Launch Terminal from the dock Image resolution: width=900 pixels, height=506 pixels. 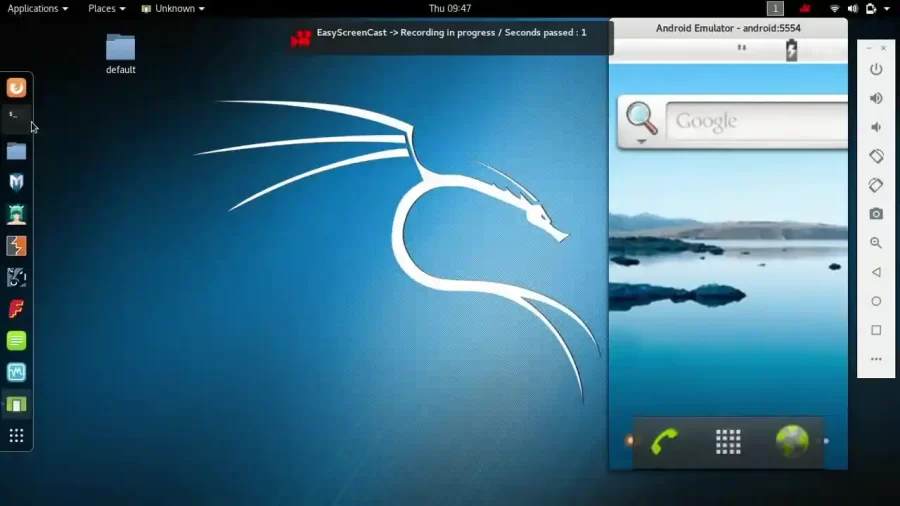click(x=16, y=118)
